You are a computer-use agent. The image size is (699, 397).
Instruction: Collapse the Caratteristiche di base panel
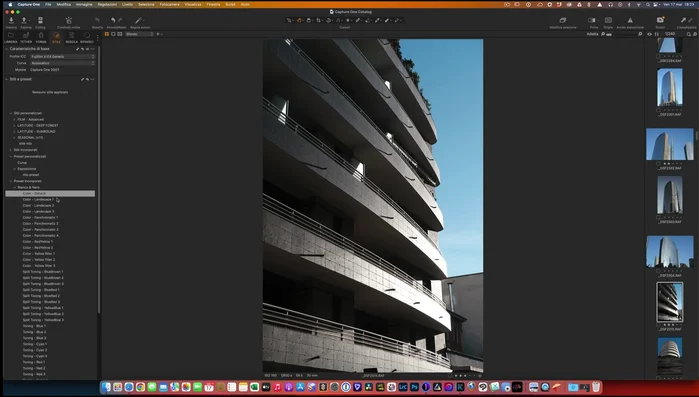pyautogui.click(x=7, y=49)
